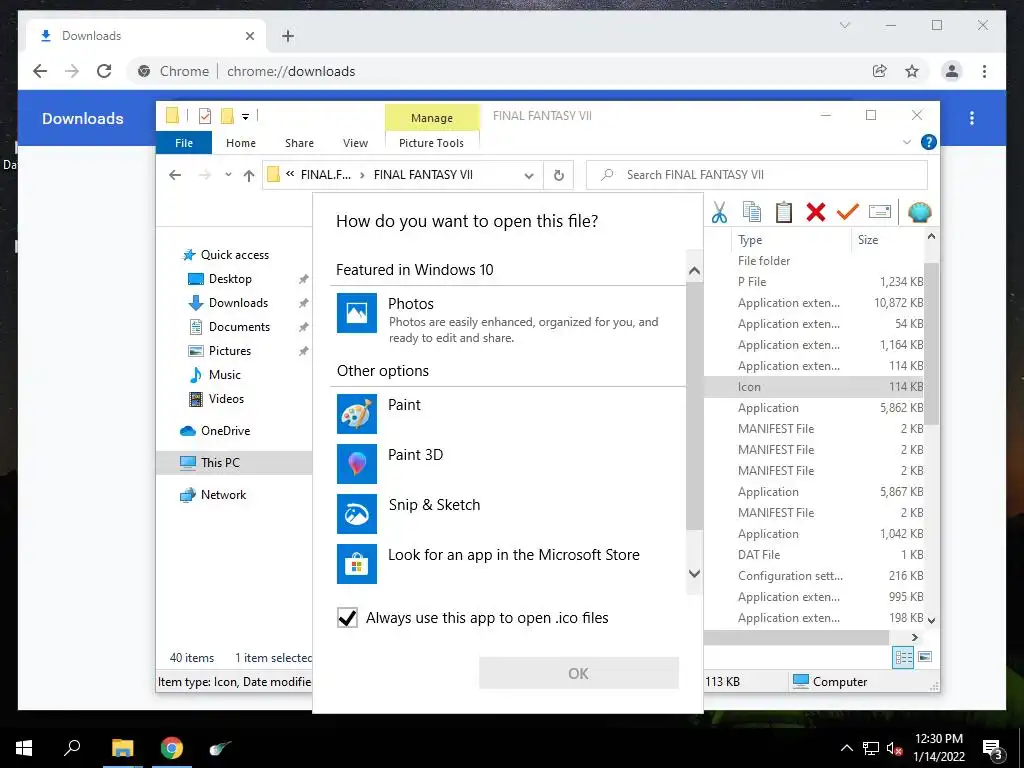The width and height of the screenshot is (1024, 768).
Task: Expand the address bar history dropdown
Action: (529, 176)
